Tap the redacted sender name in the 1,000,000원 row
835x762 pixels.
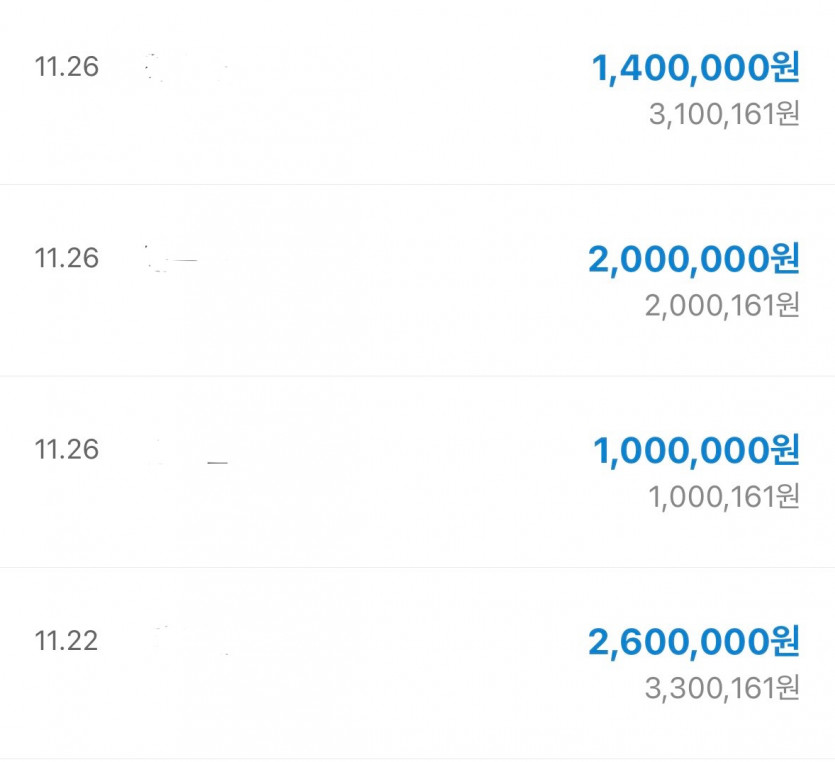[x=190, y=460]
